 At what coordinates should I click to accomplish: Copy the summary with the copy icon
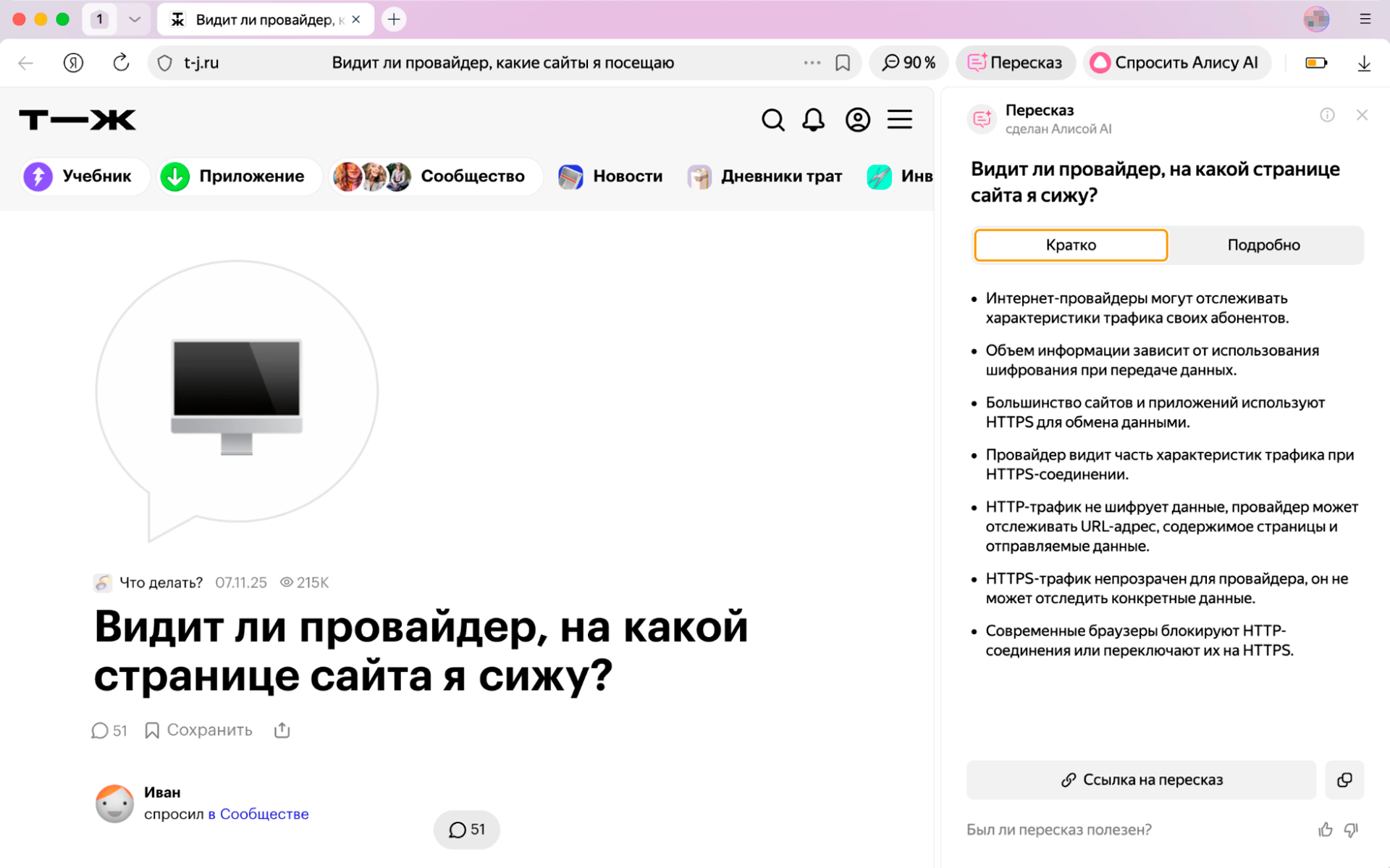point(1344,780)
